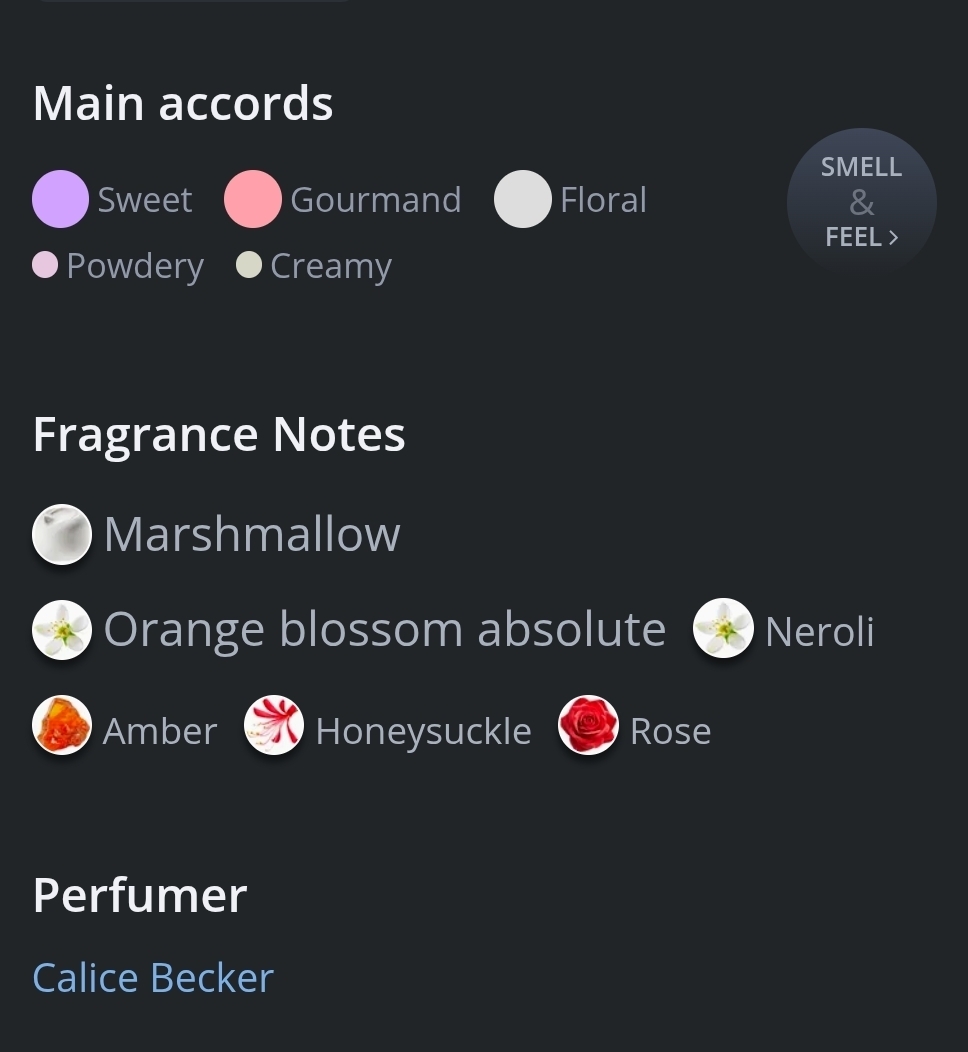Viewport: 968px width, 1052px height.
Task: Click the Orange blossom absolute text
Action: coord(385,630)
